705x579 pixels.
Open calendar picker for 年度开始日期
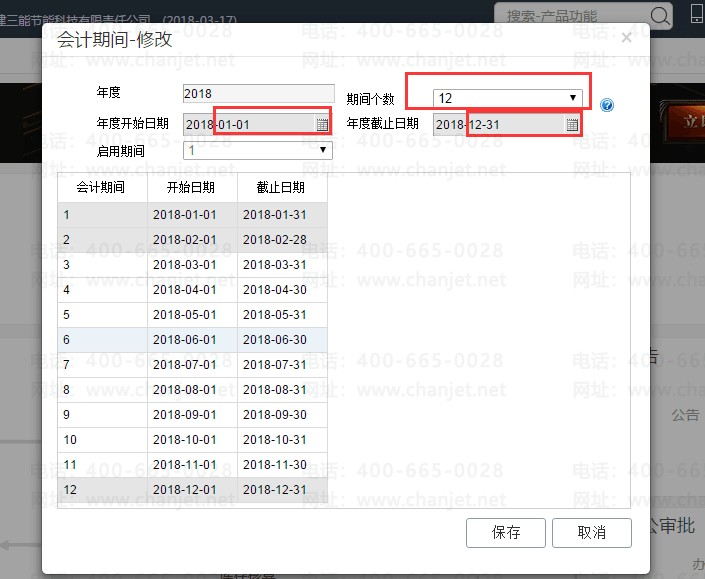(x=322, y=125)
